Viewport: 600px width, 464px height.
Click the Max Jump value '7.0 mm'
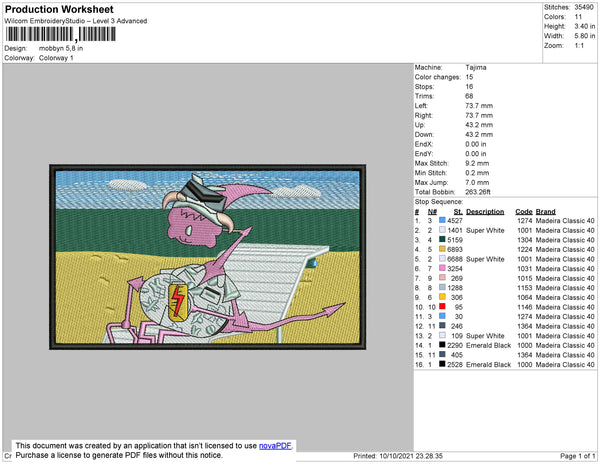(x=477, y=182)
